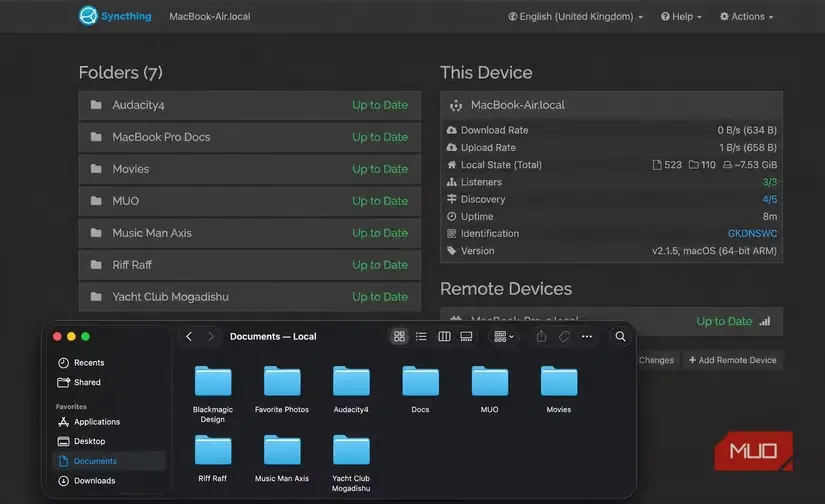Open the Finder more actions ellipsis menu
The width and height of the screenshot is (825, 504).
tap(587, 336)
